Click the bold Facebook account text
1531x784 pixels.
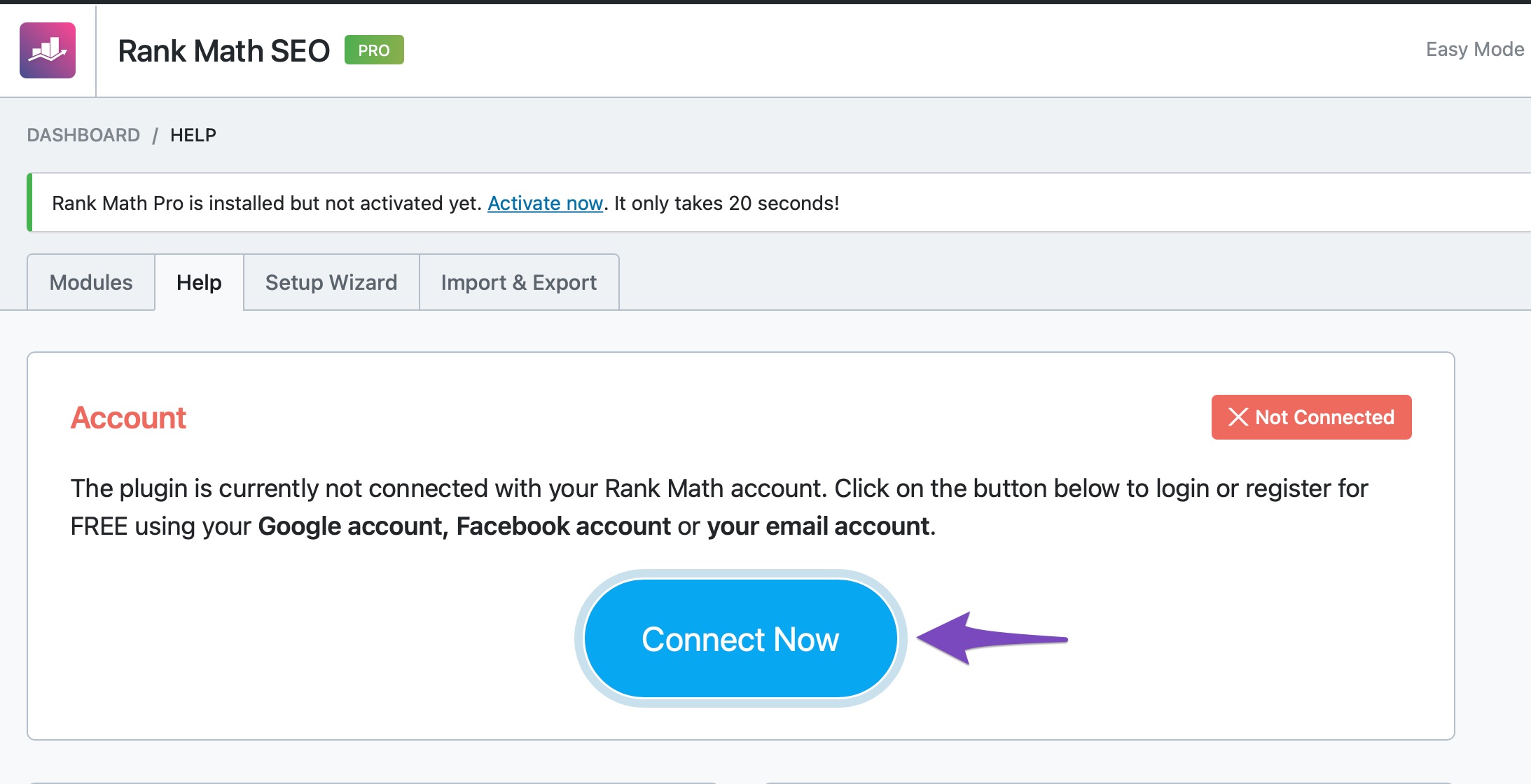(563, 526)
